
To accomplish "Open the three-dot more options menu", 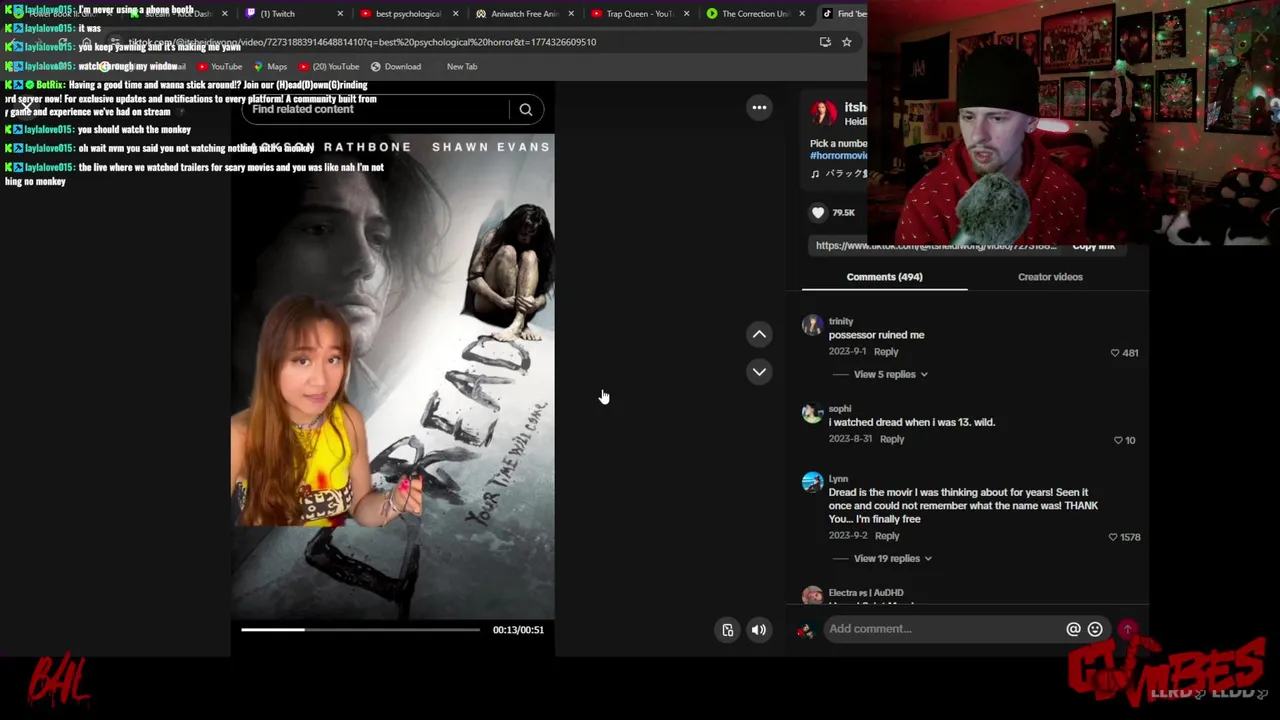I will pyautogui.click(x=760, y=107).
